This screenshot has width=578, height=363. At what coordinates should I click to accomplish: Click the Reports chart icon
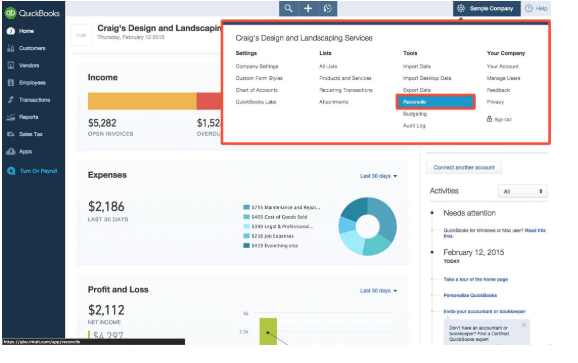click(11, 117)
